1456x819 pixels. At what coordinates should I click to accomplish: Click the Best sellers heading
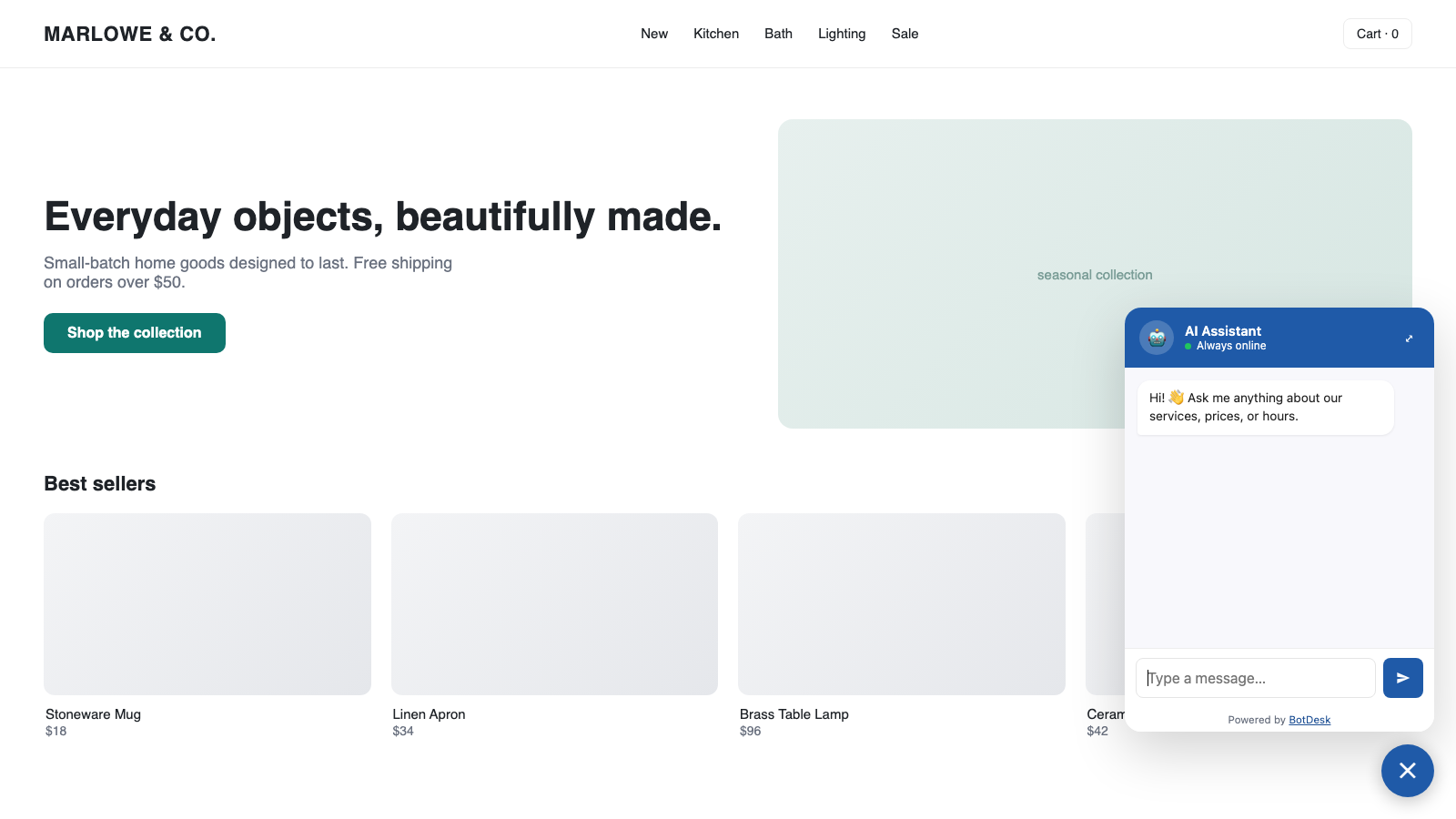coord(100,484)
